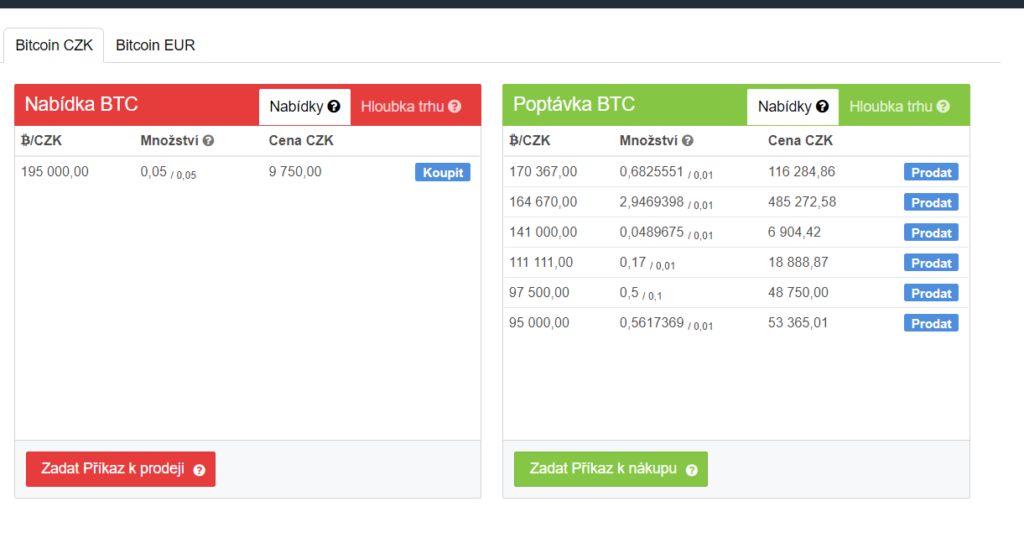The image size is (1024, 538).
Task: Click the 0,6825551 quantity value
Action: 652,172
